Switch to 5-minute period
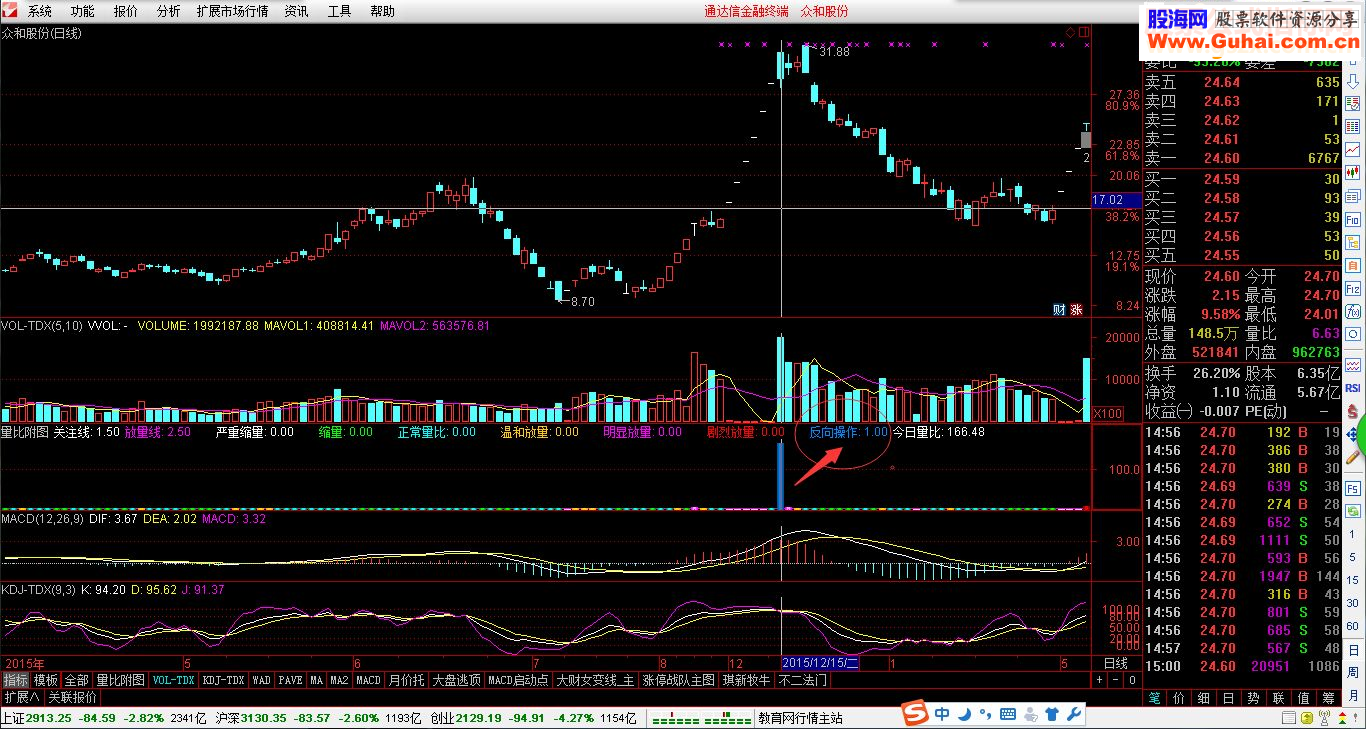Image resolution: width=1366 pixels, height=729 pixels. pos(1352,557)
